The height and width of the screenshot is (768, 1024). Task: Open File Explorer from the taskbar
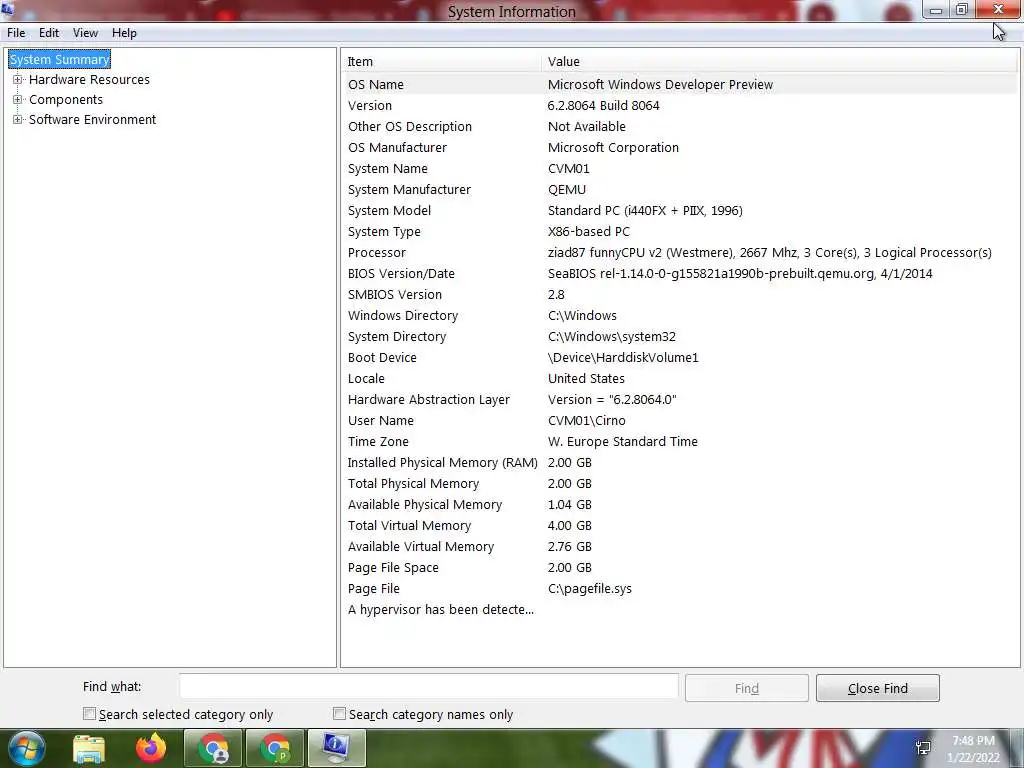tap(89, 749)
